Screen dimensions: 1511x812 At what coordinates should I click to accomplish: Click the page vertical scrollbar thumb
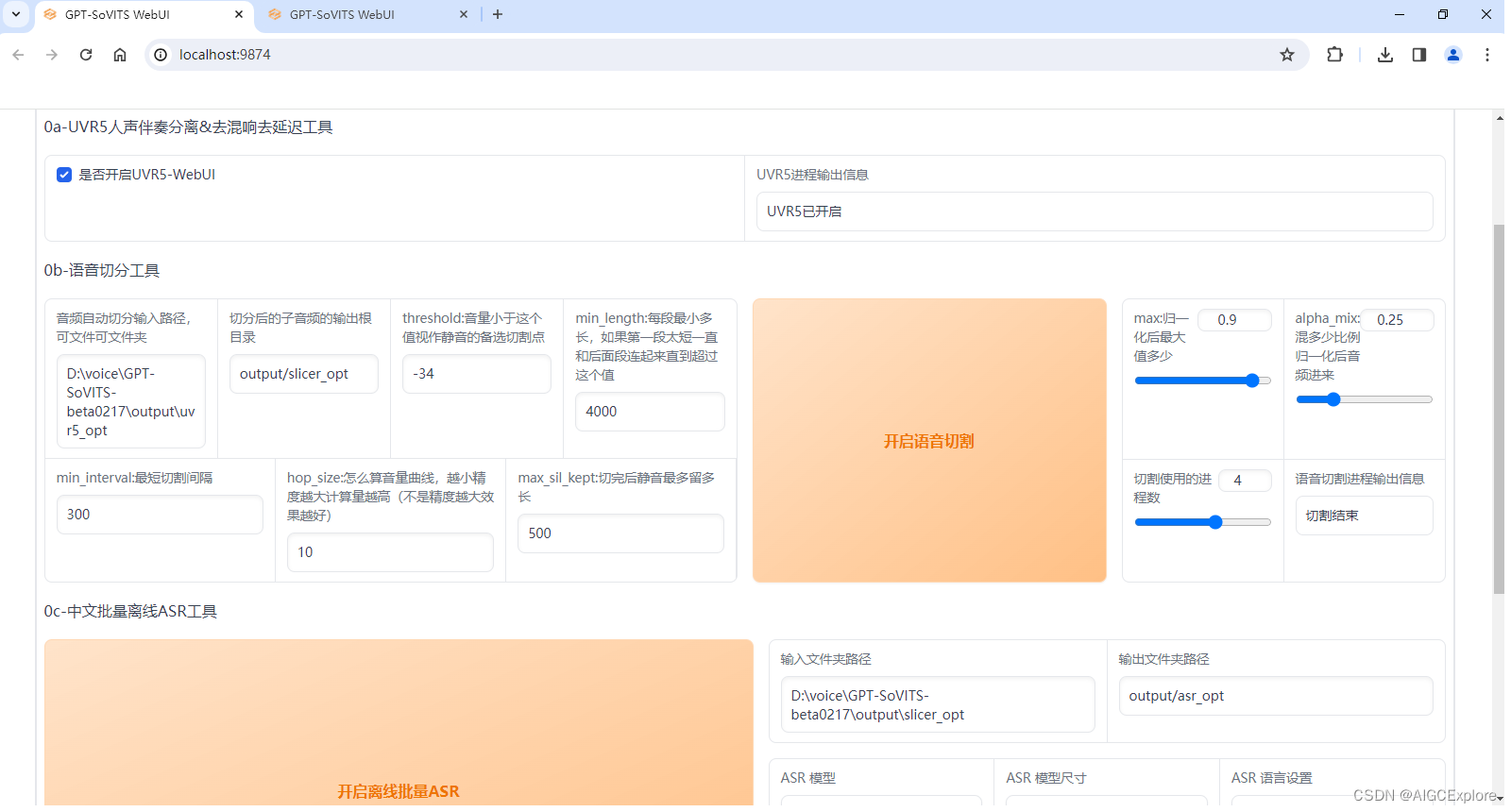click(x=1499, y=409)
